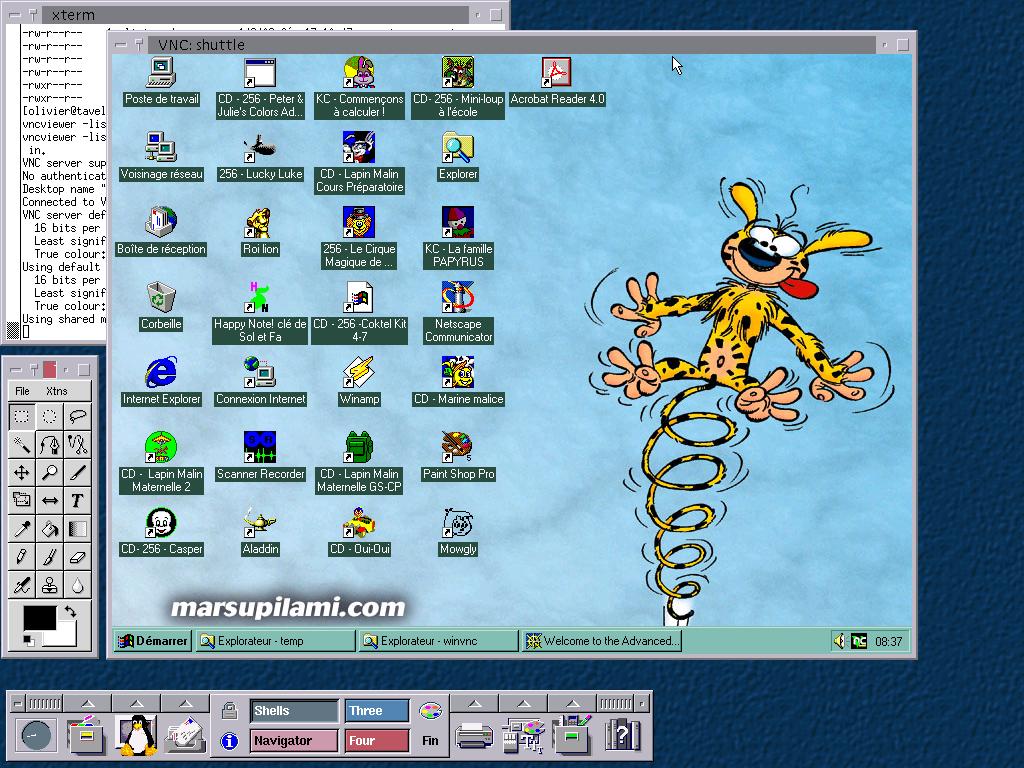Image resolution: width=1024 pixels, height=768 pixels.
Task: Select the Flip tool with double arrow
Action: tap(50, 501)
